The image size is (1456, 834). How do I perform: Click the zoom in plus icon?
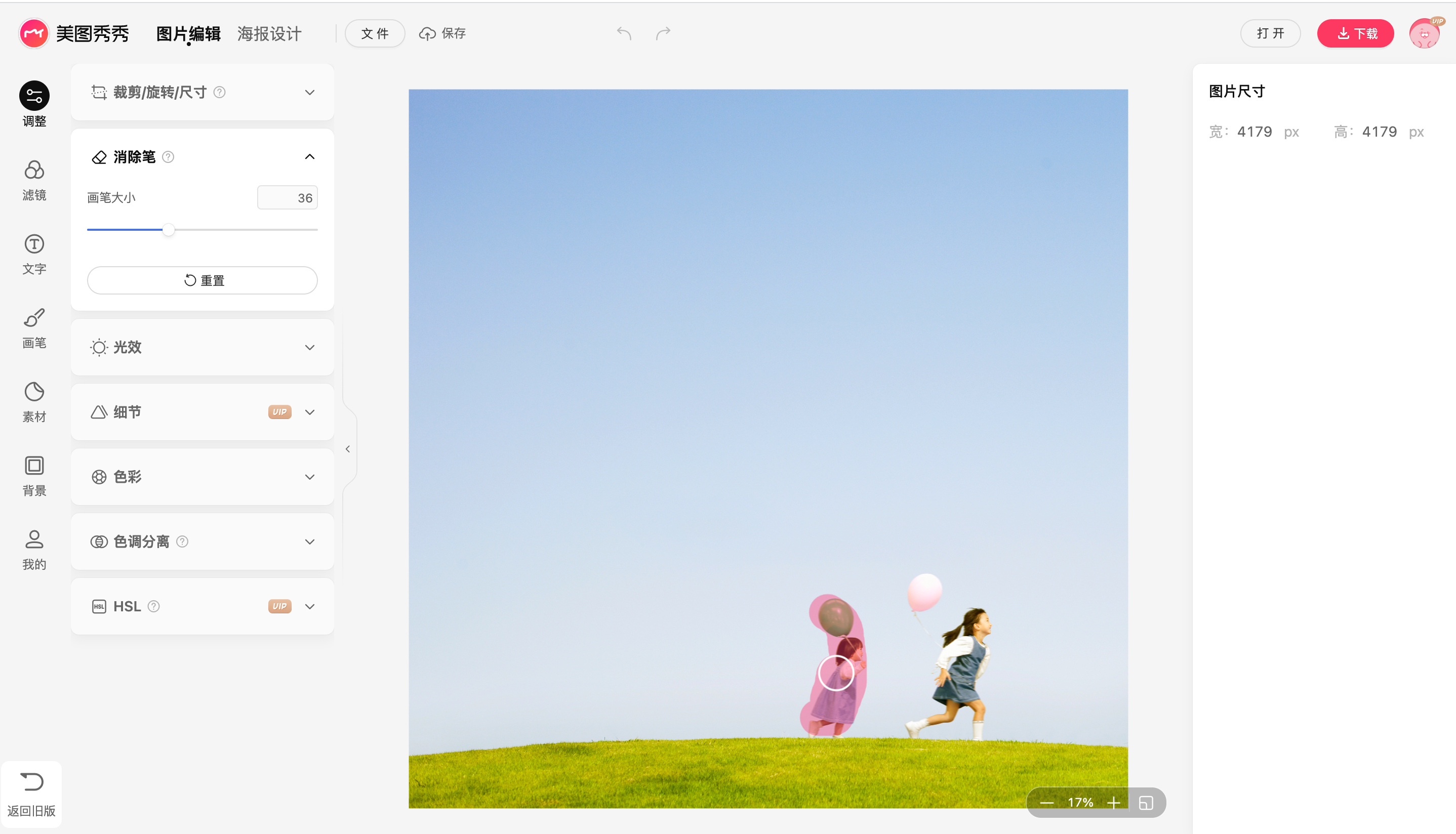[1113, 803]
